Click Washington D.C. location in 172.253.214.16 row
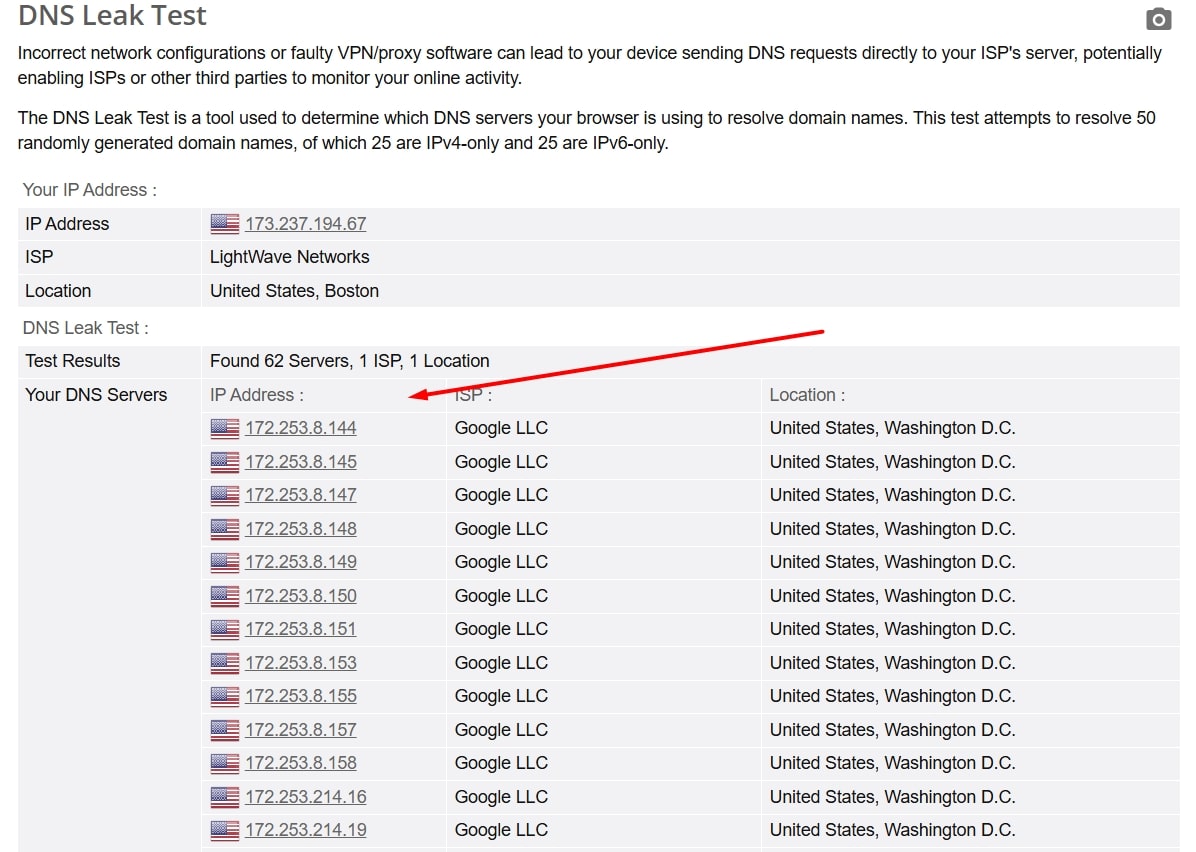This screenshot has height=852, width=1196. point(892,796)
